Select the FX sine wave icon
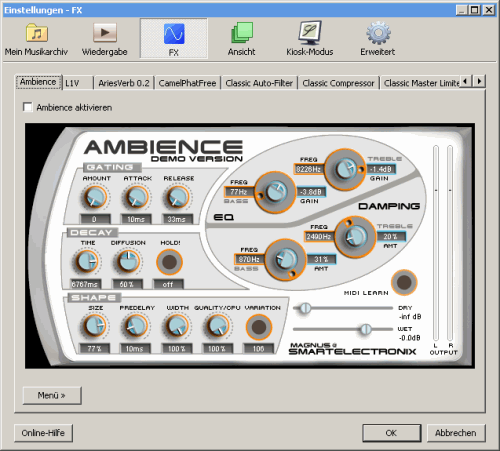The image size is (500, 451). pos(174,34)
